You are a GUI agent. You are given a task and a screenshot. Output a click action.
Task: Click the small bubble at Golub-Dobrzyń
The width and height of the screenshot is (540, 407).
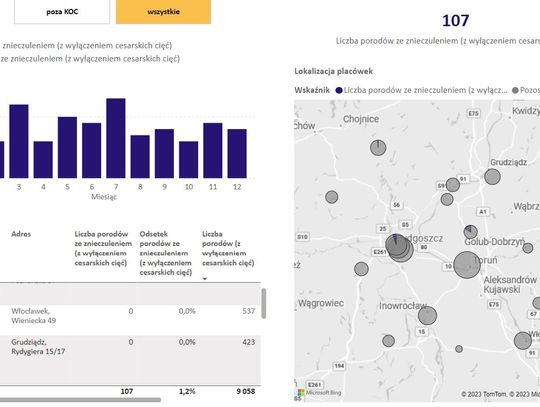[527, 248]
